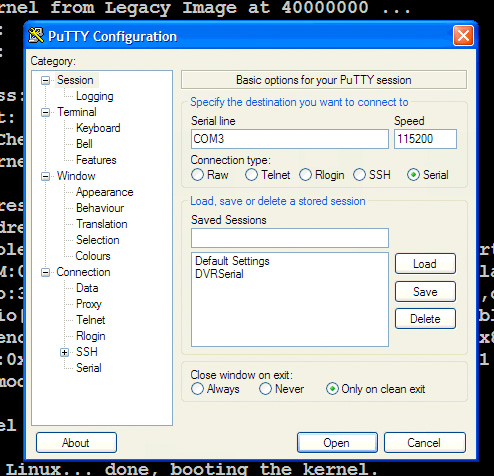
Task: Click the Speed input field
Action: [x=425, y=139]
